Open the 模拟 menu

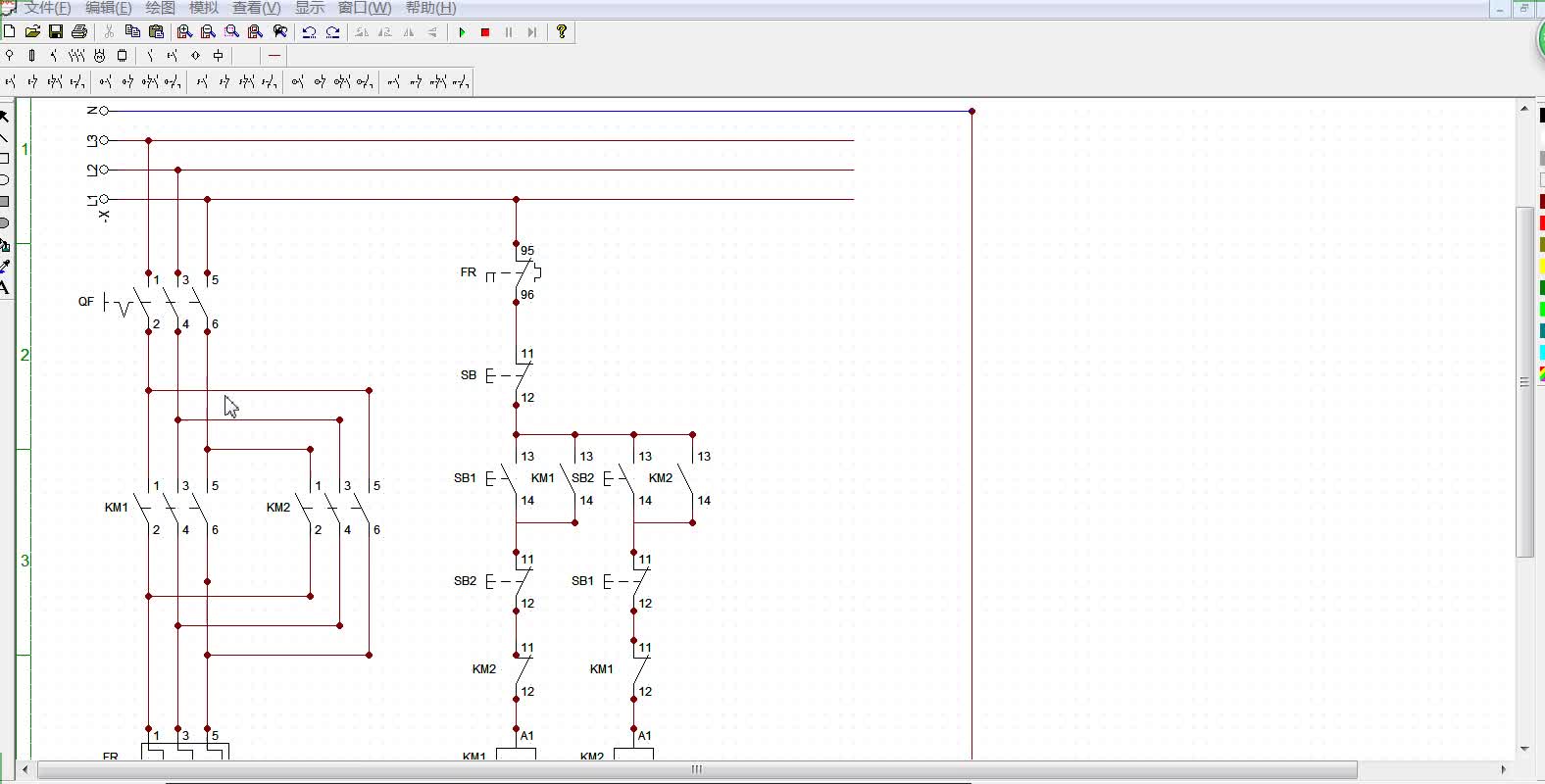[204, 8]
